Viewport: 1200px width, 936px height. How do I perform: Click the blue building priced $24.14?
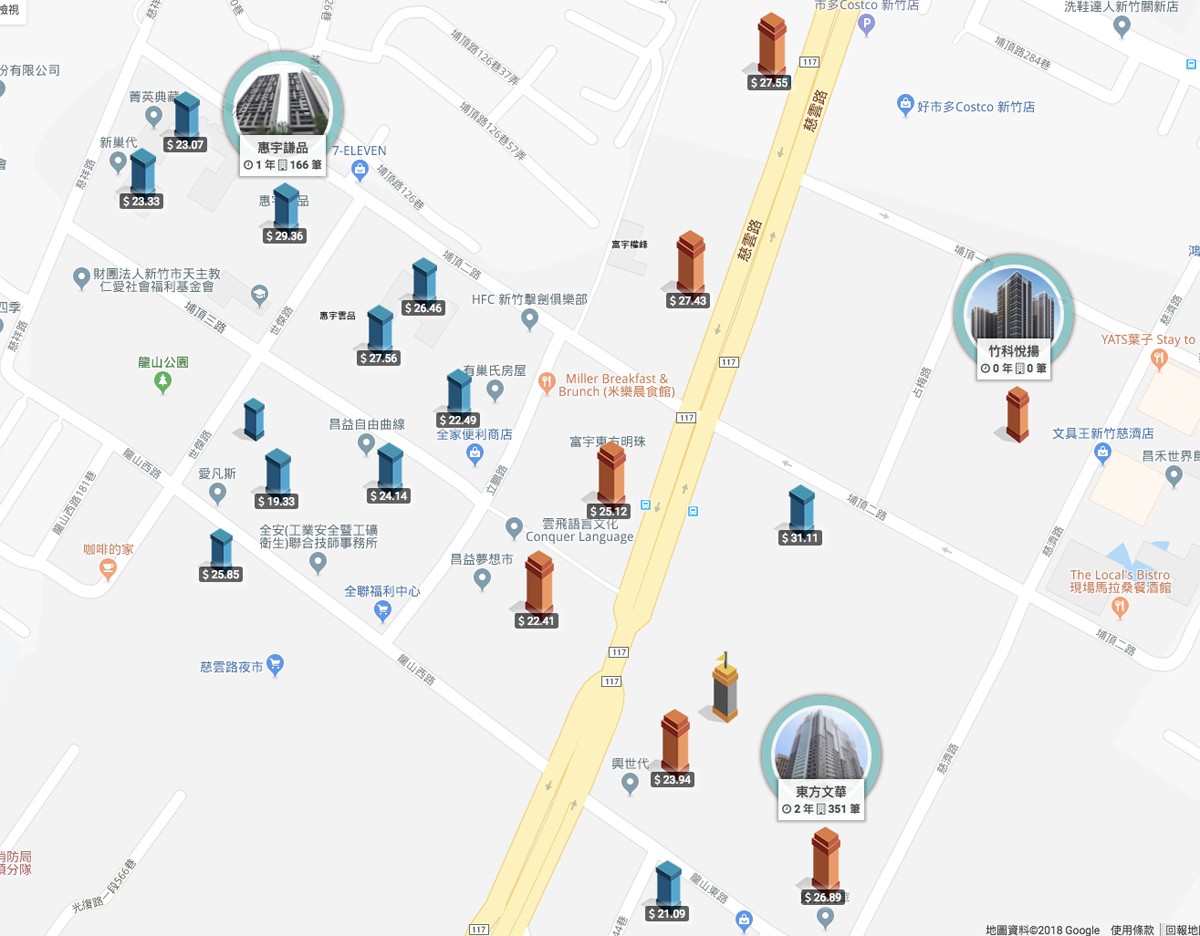390,467
